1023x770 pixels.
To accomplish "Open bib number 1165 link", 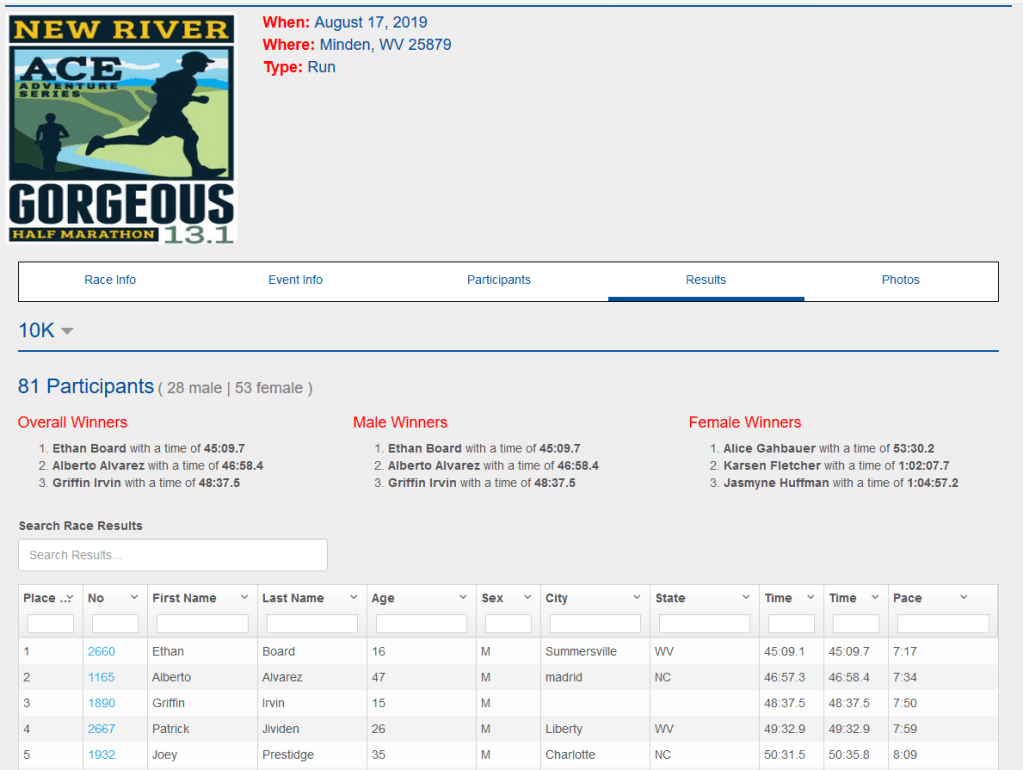I will click(101, 677).
